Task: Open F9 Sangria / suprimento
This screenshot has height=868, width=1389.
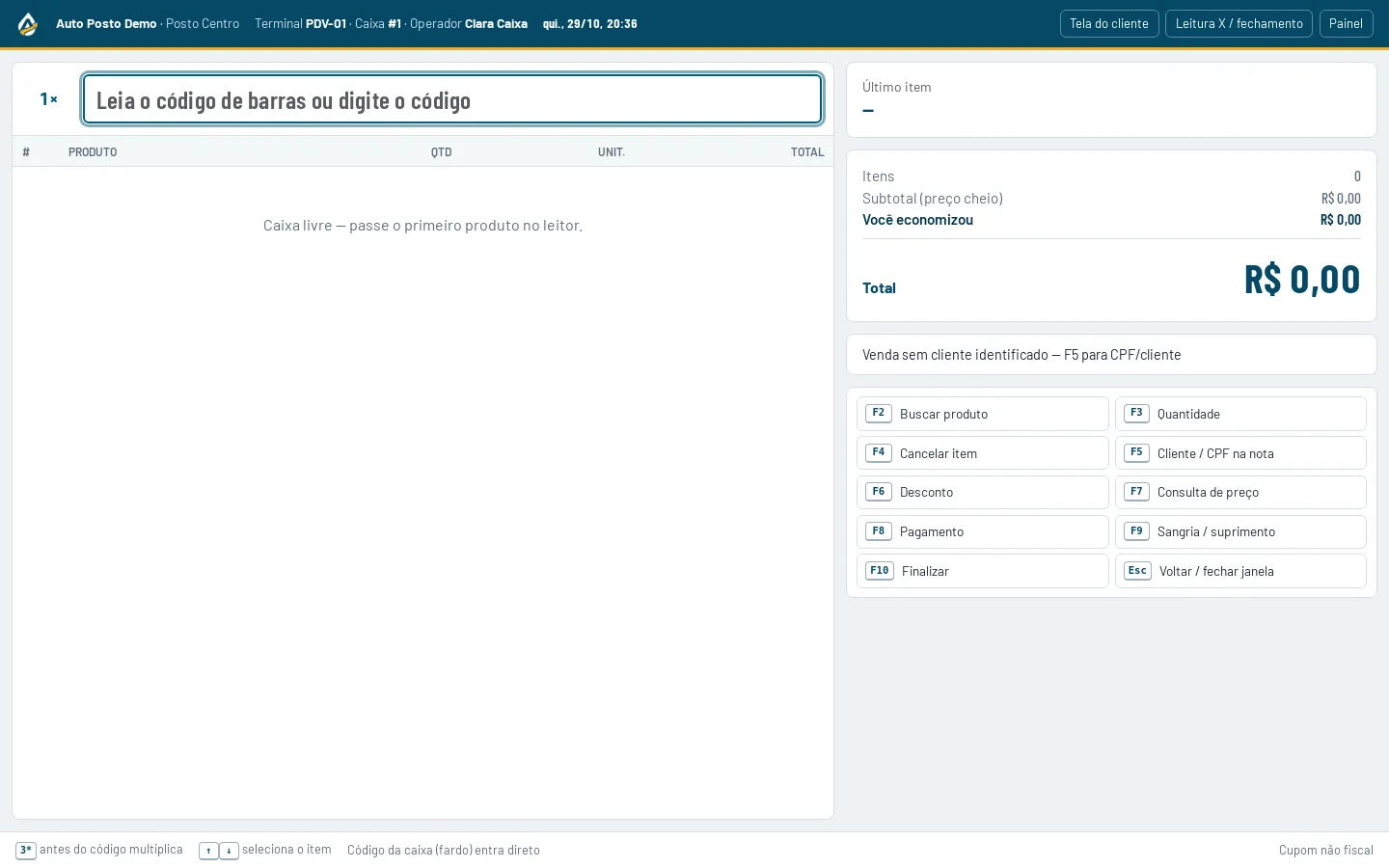Action: [x=1240, y=531]
